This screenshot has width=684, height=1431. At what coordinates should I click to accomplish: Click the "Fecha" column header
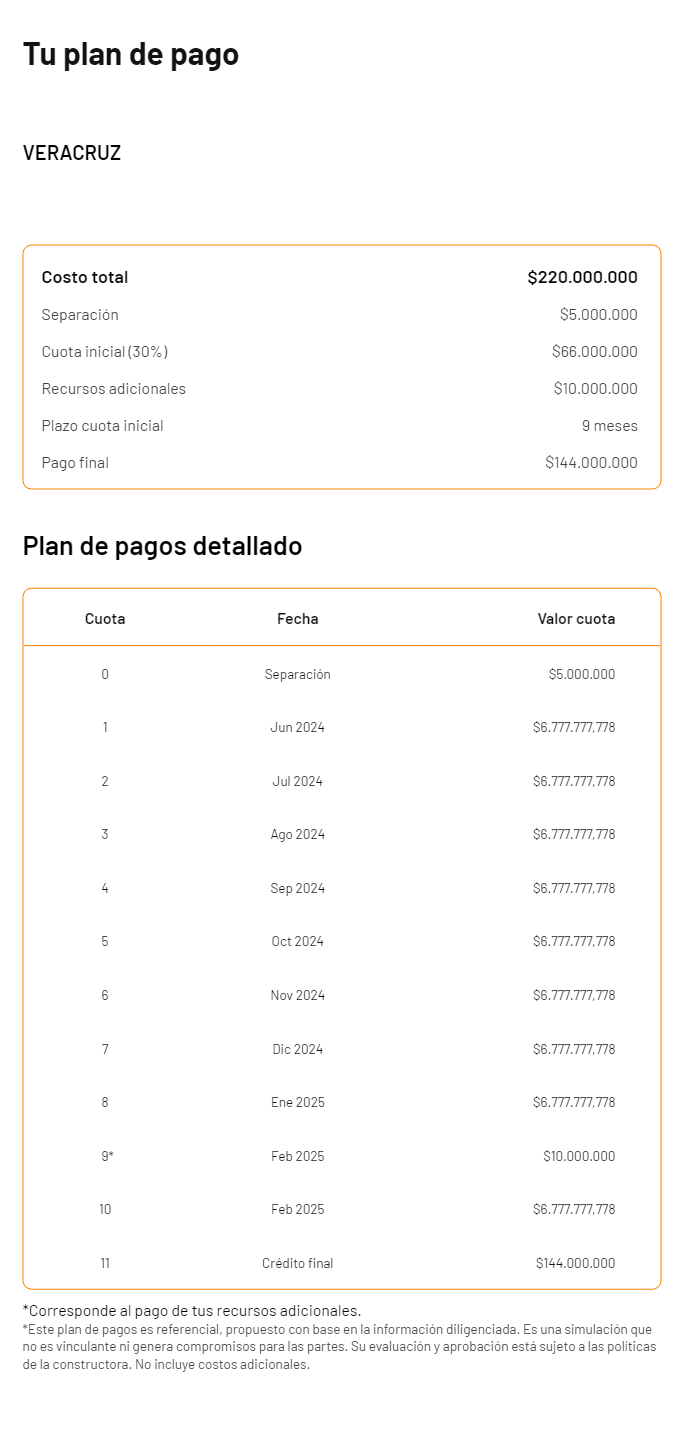[x=298, y=619]
